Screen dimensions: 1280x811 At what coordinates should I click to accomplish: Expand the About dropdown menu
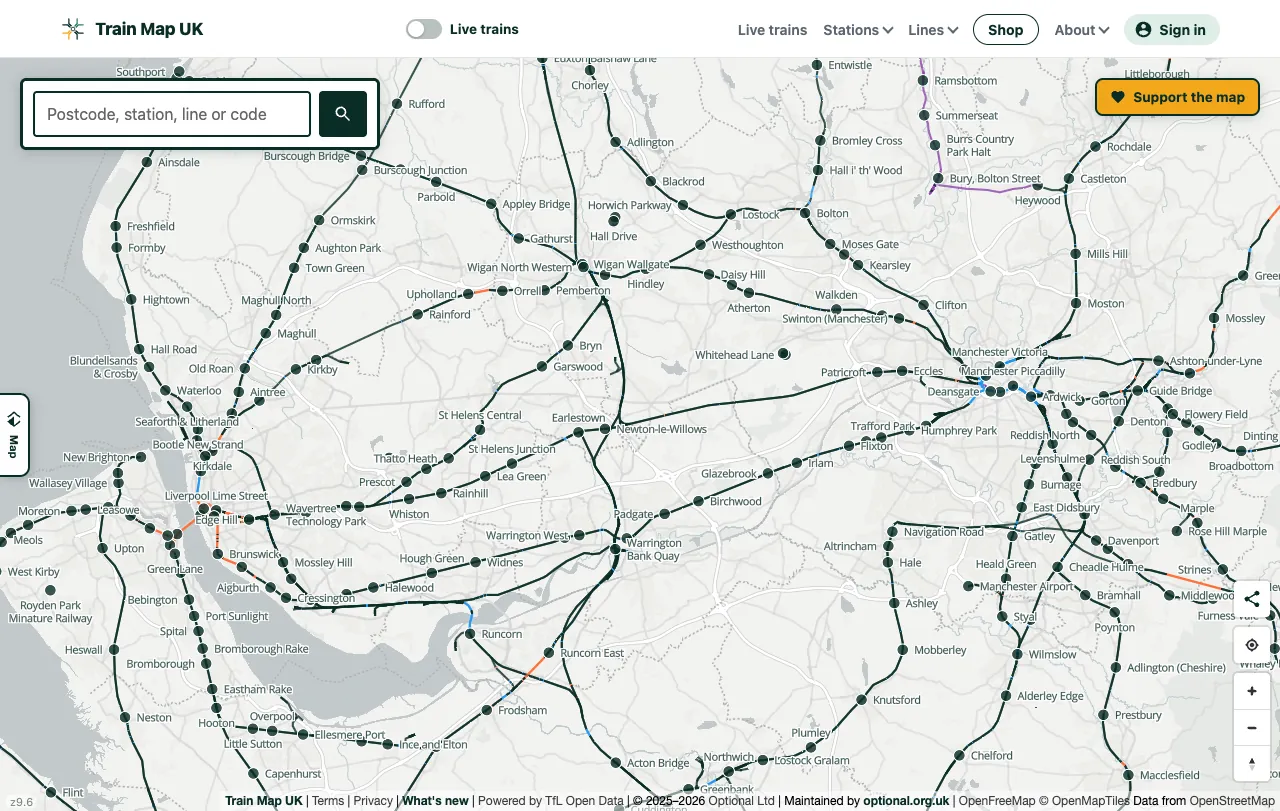pos(1082,30)
